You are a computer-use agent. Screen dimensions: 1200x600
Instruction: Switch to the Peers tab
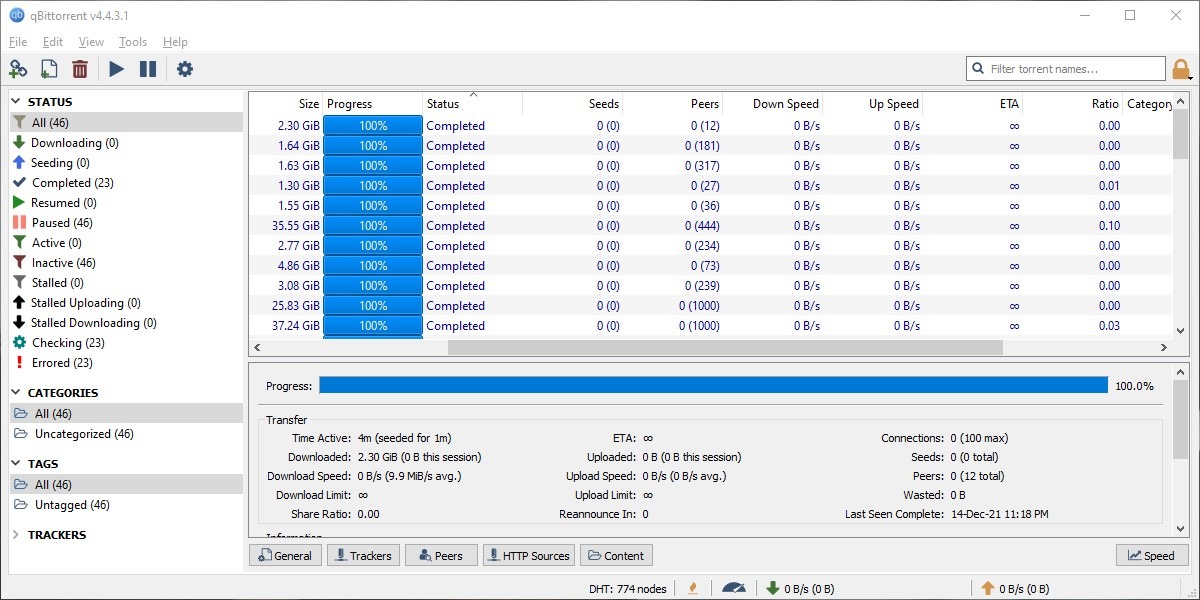[x=441, y=555]
